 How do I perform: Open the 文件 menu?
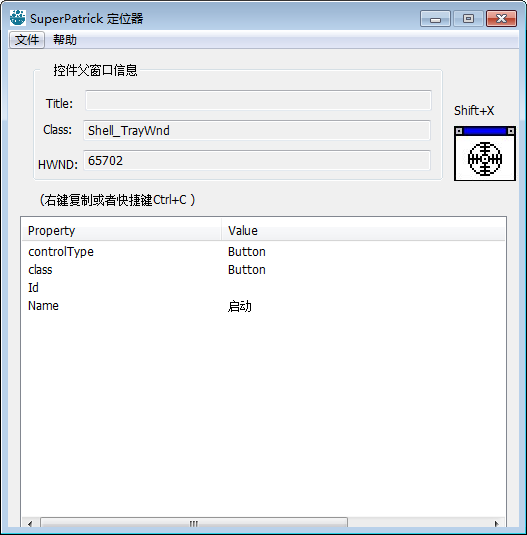click(27, 40)
